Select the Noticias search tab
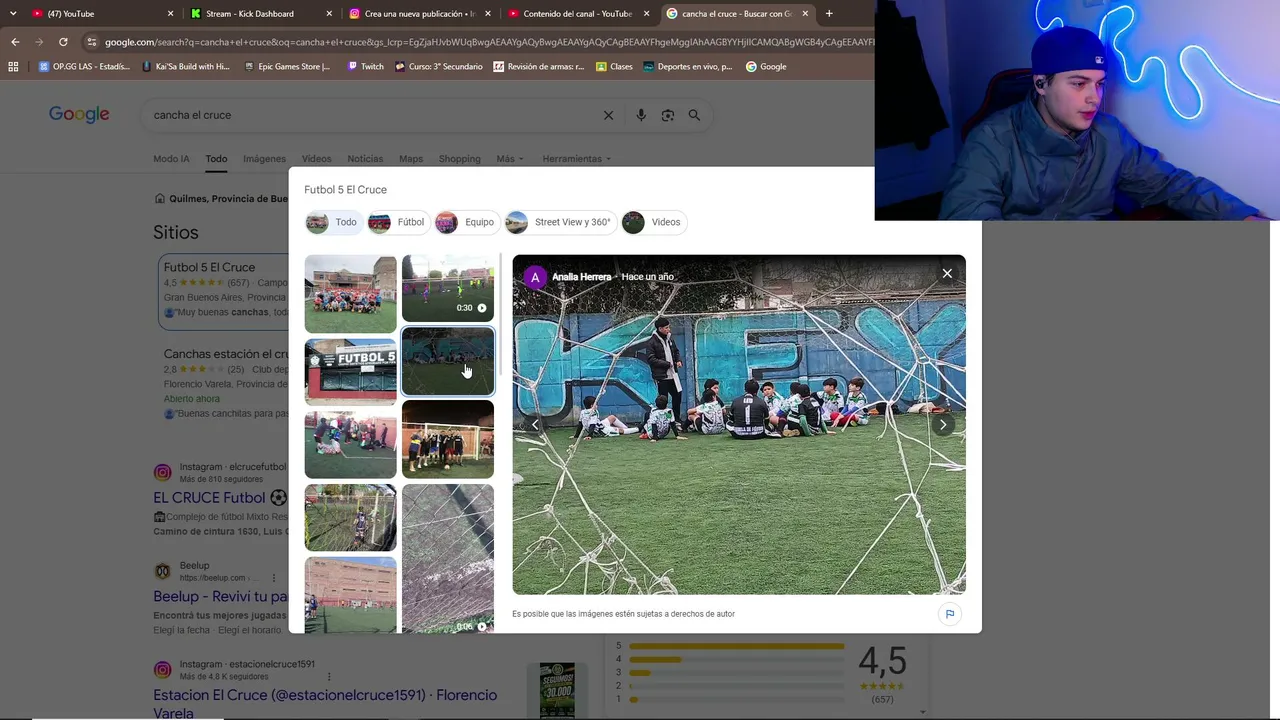This screenshot has height=720, width=1280. tap(365, 159)
